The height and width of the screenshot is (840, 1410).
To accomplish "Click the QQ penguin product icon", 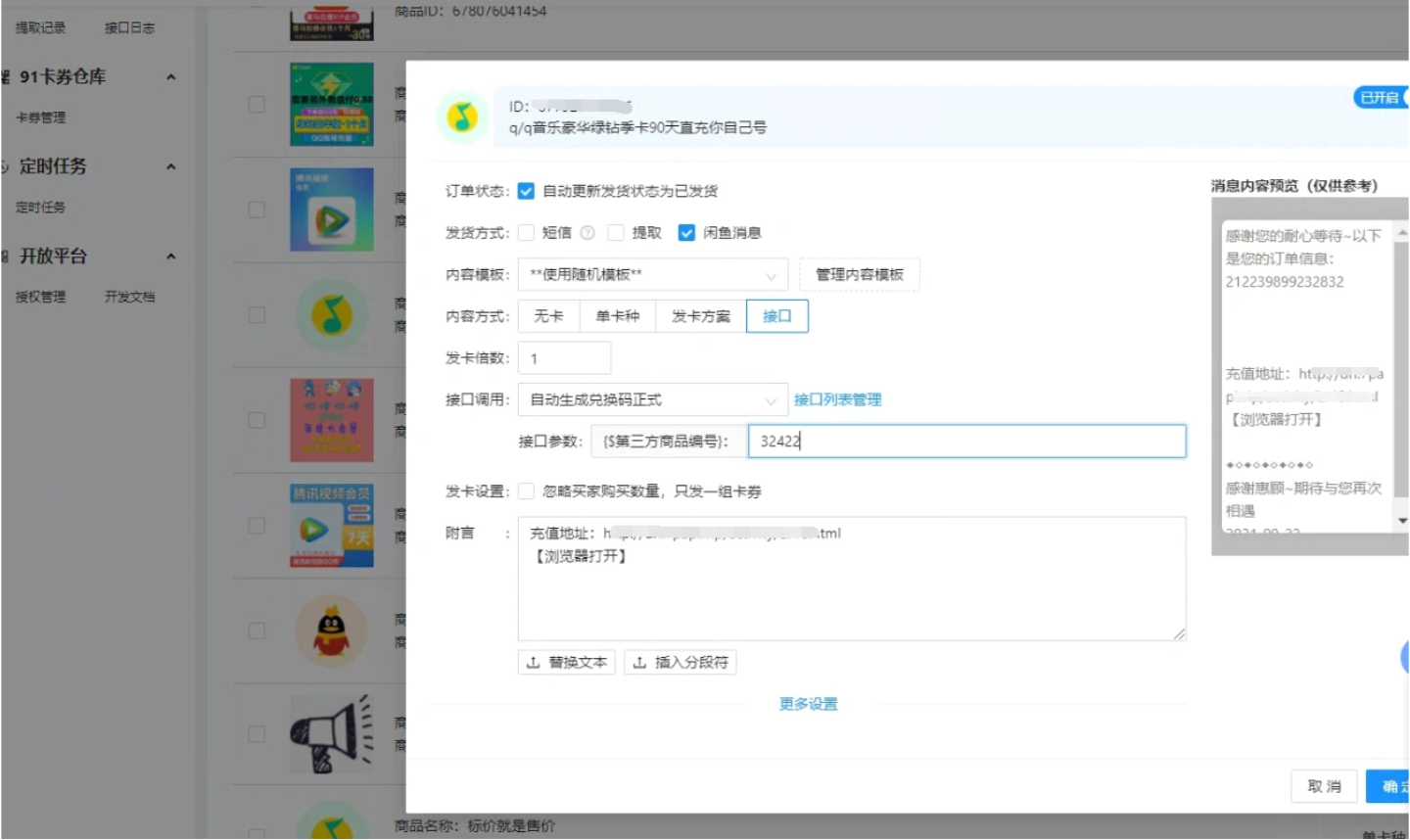I will tap(332, 630).
